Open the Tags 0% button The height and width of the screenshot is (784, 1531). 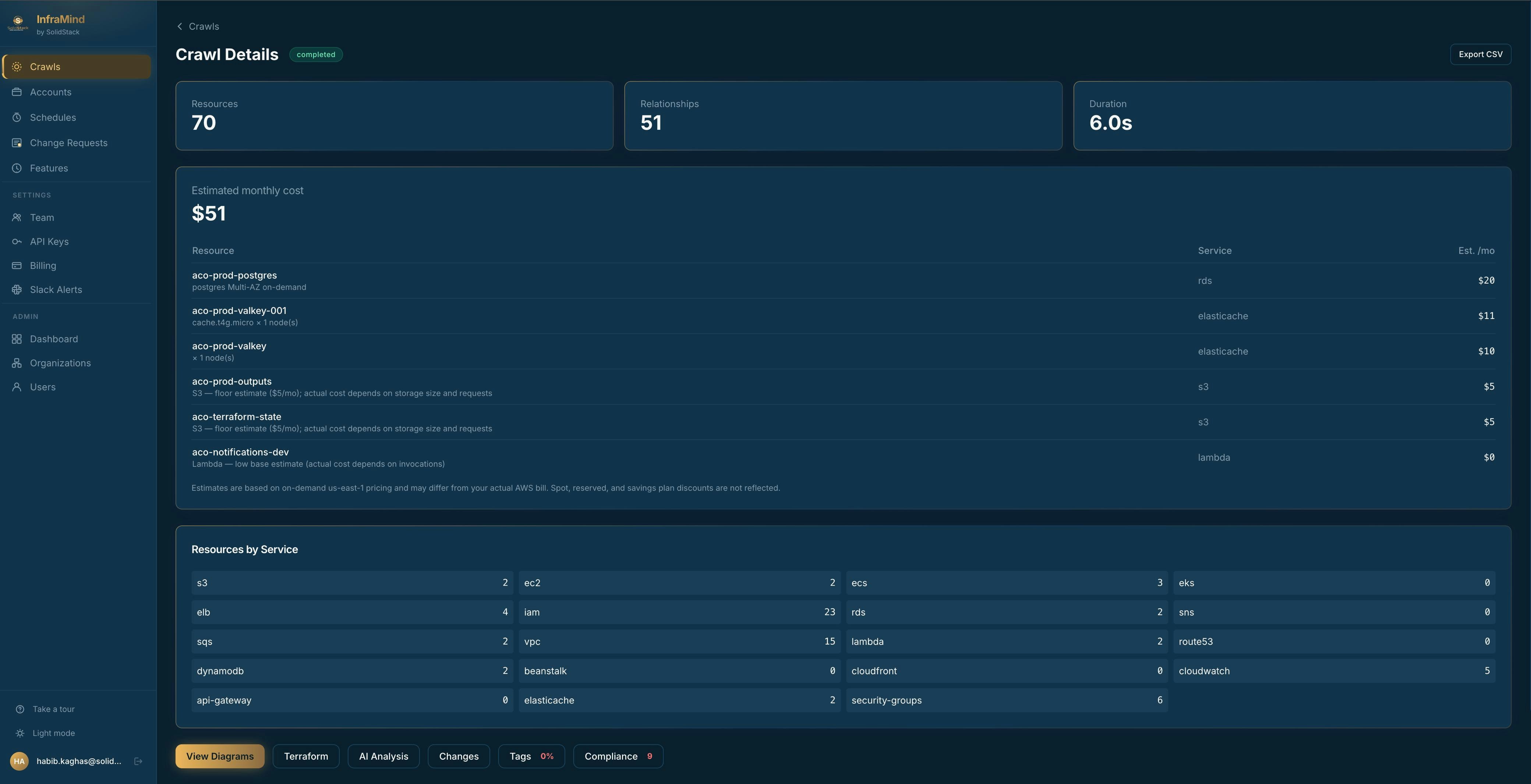point(531,757)
